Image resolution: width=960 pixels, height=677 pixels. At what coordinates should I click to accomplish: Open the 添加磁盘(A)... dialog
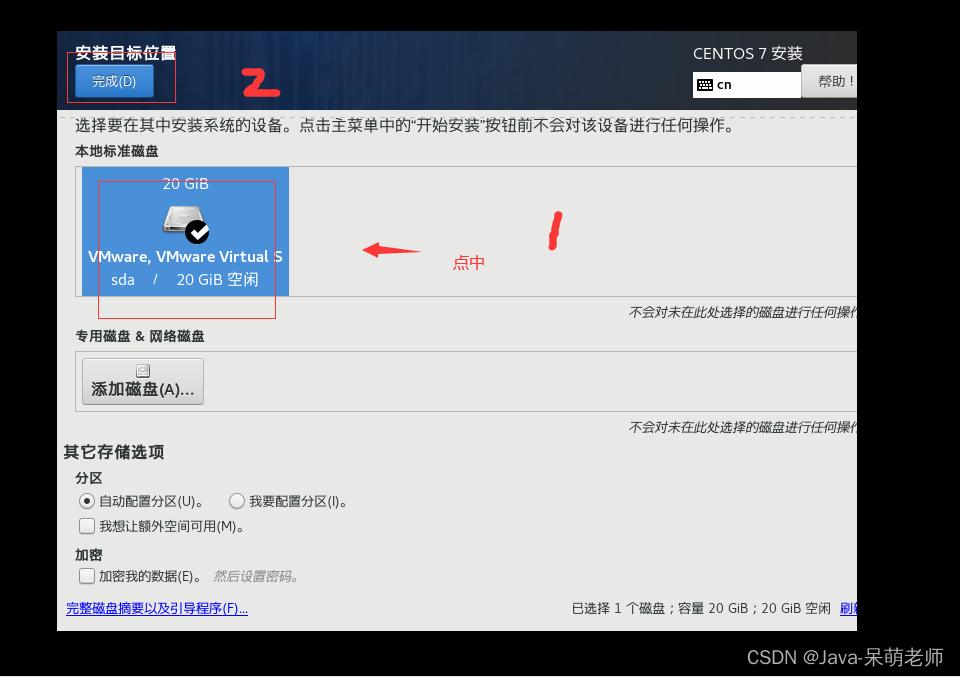click(142, 381)
